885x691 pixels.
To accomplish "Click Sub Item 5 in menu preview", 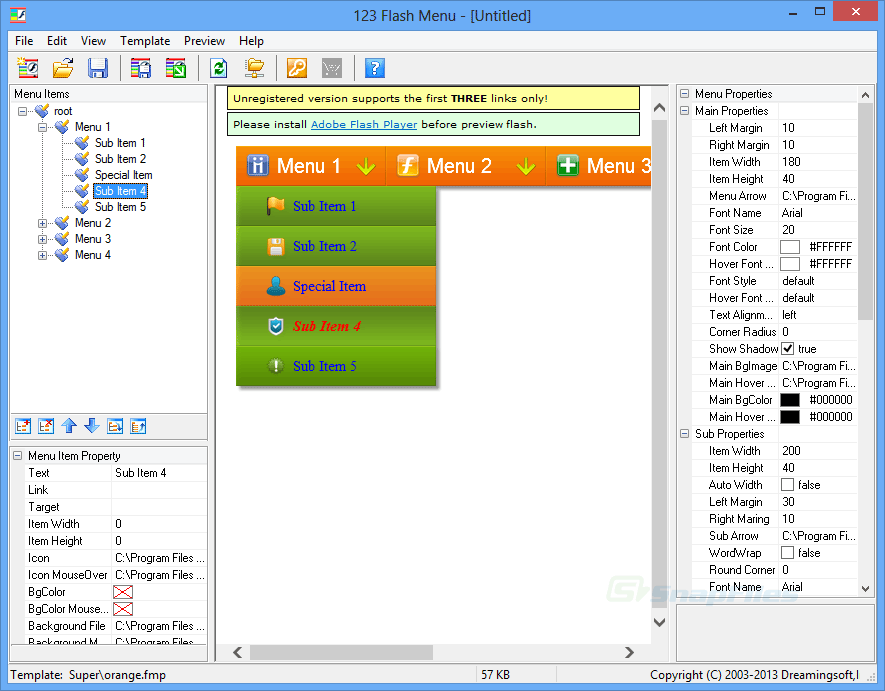I will [336, 366].
